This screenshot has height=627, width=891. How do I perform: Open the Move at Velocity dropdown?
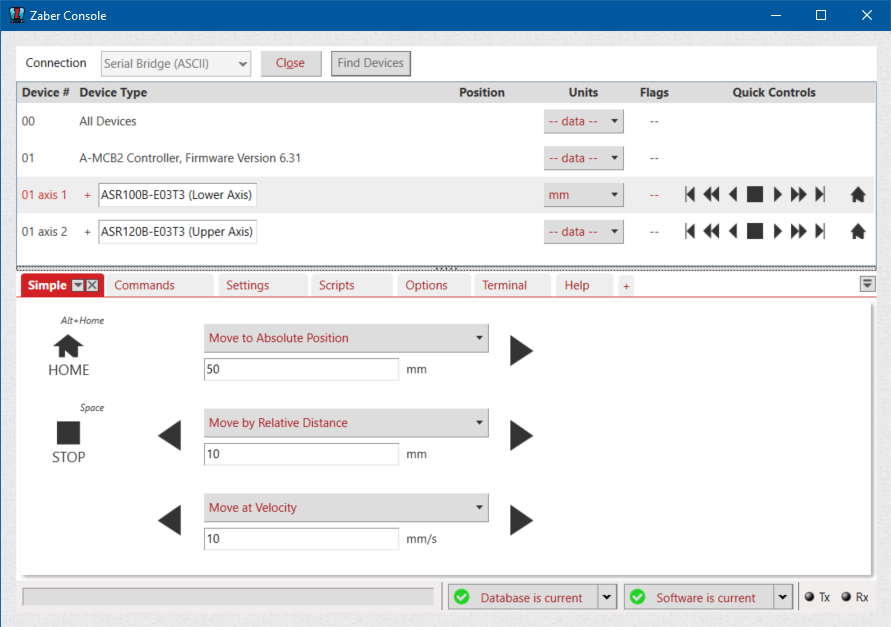pos(345,508)
